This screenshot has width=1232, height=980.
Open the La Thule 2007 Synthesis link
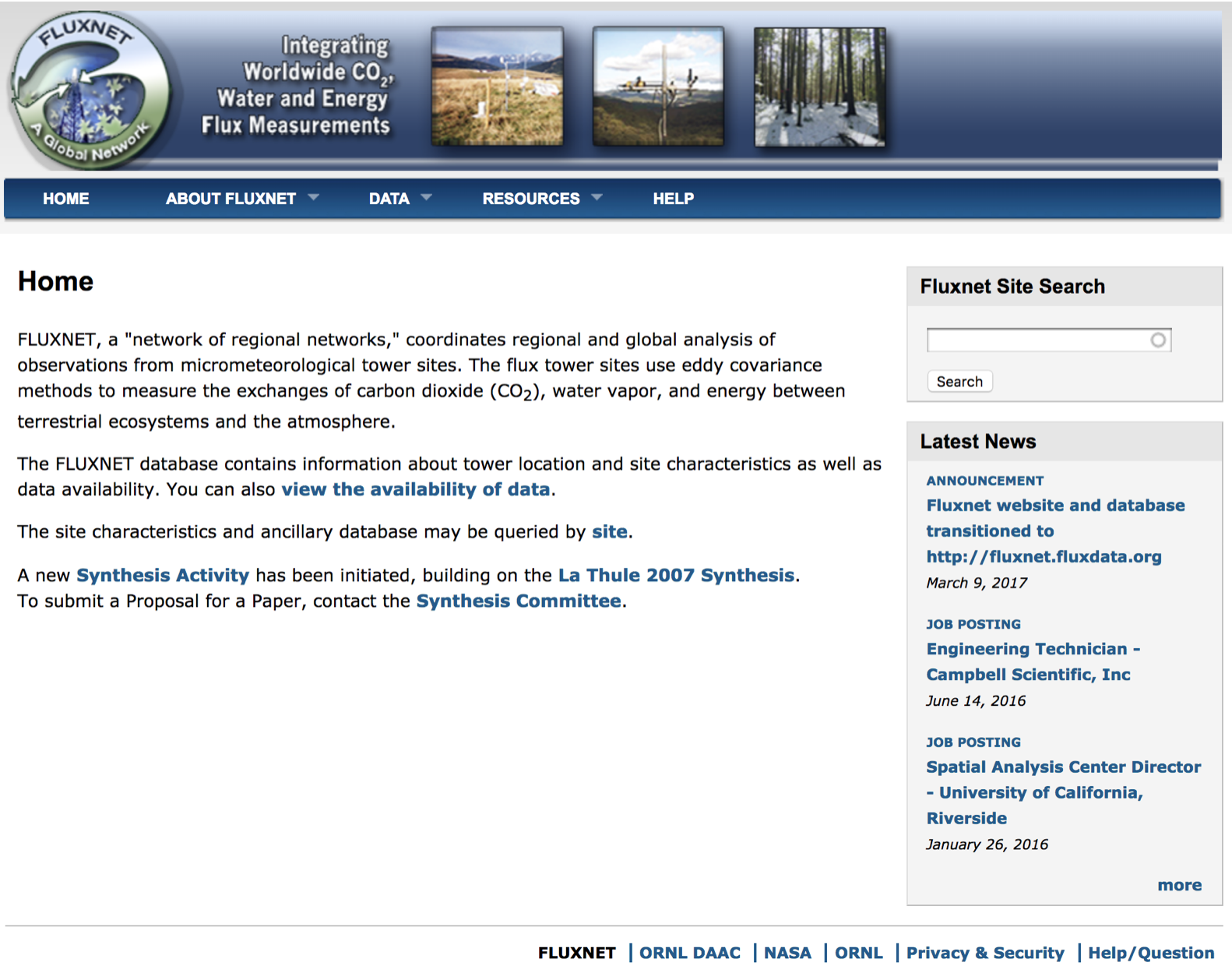pyautogui.click(x=677, y=575)
